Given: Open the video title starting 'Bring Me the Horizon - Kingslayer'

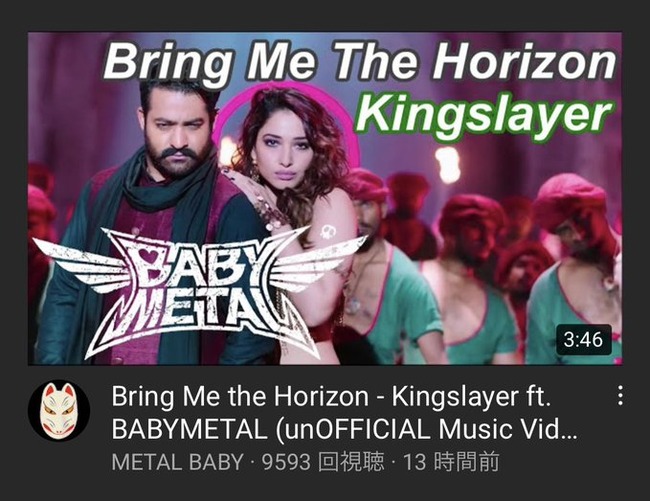Looking at the screenshot, I should point(344,412).
